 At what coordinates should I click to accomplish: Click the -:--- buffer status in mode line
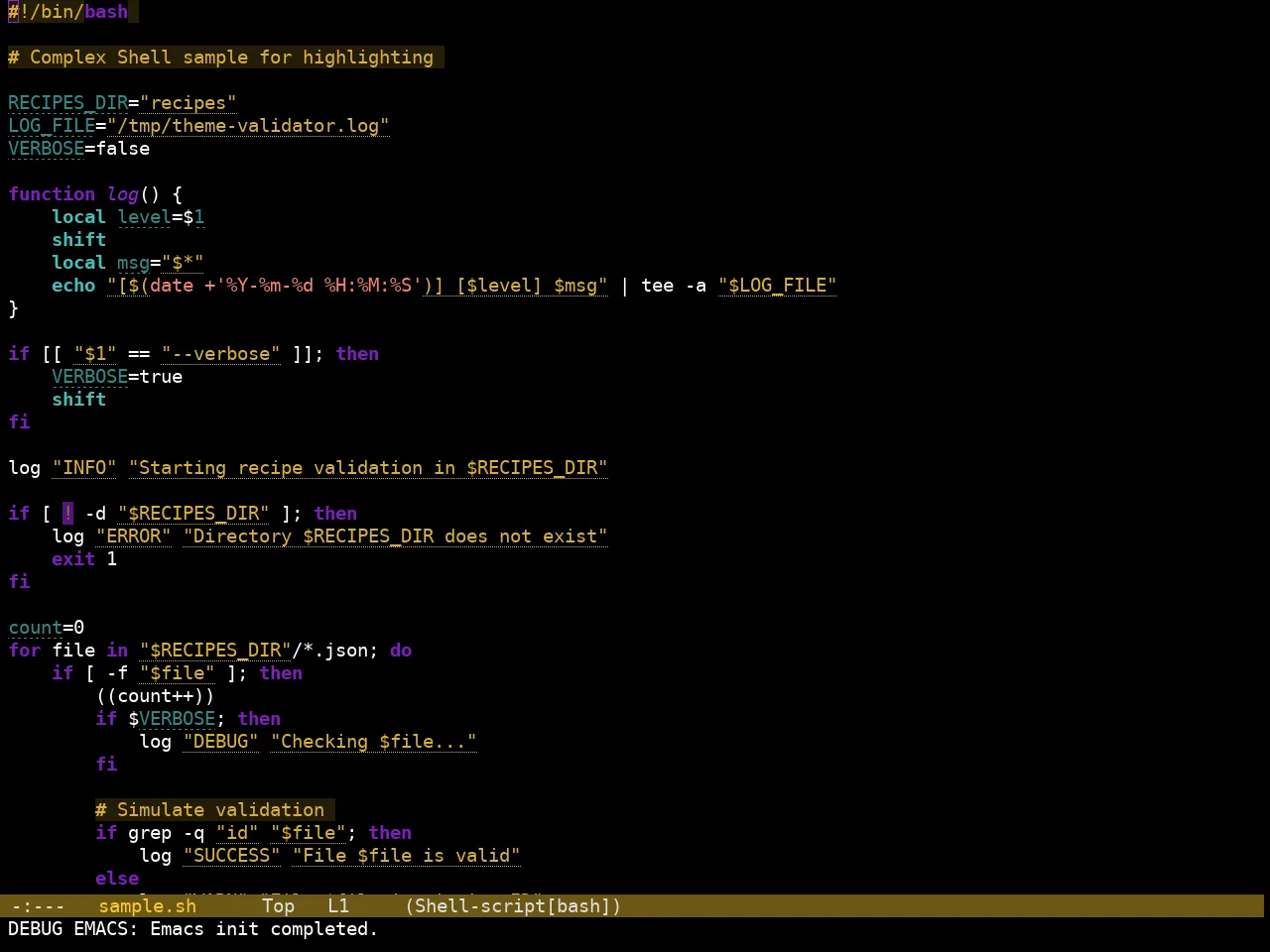pos(38,906)
